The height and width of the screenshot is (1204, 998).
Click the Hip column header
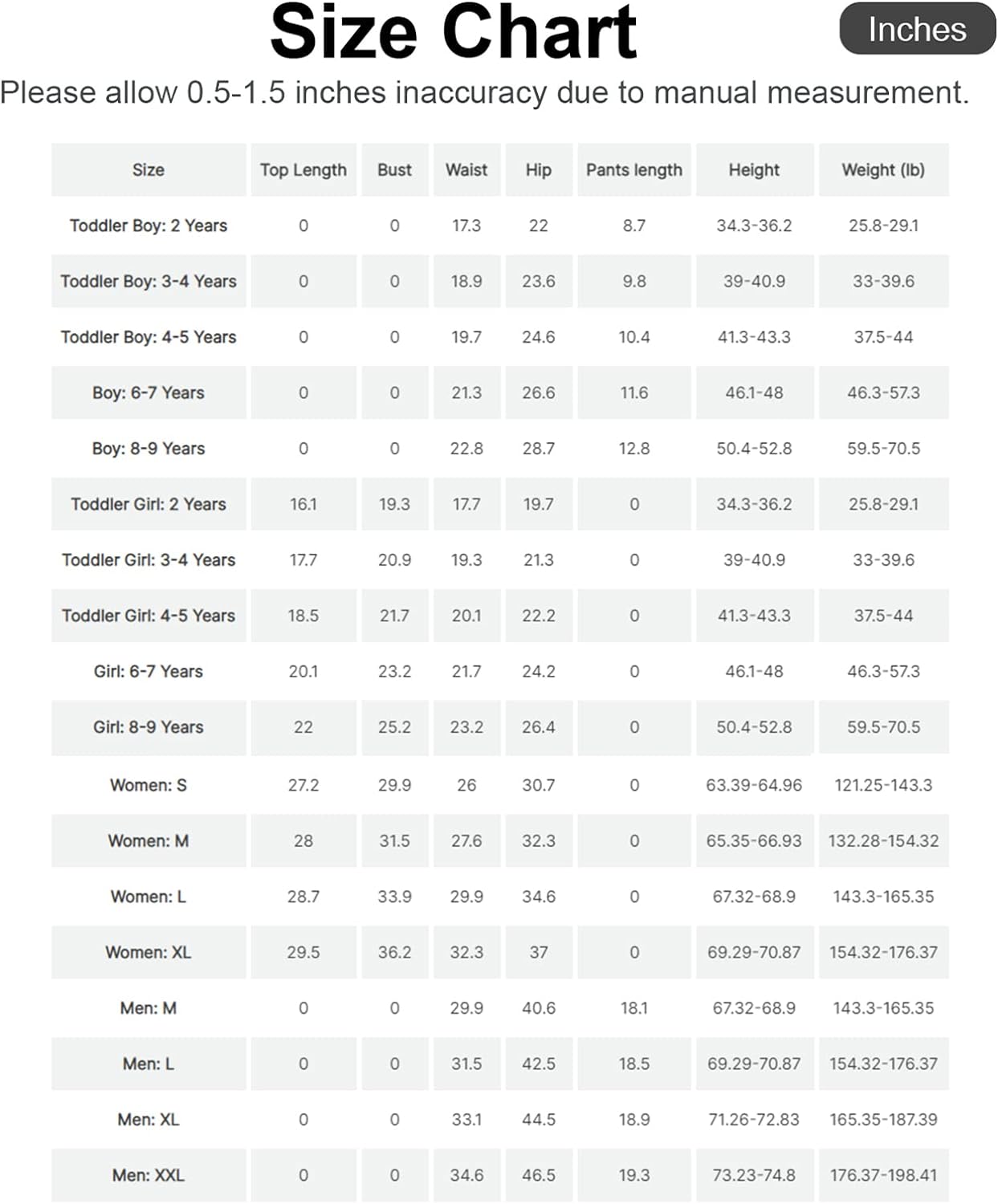click(x=538, y=170)
